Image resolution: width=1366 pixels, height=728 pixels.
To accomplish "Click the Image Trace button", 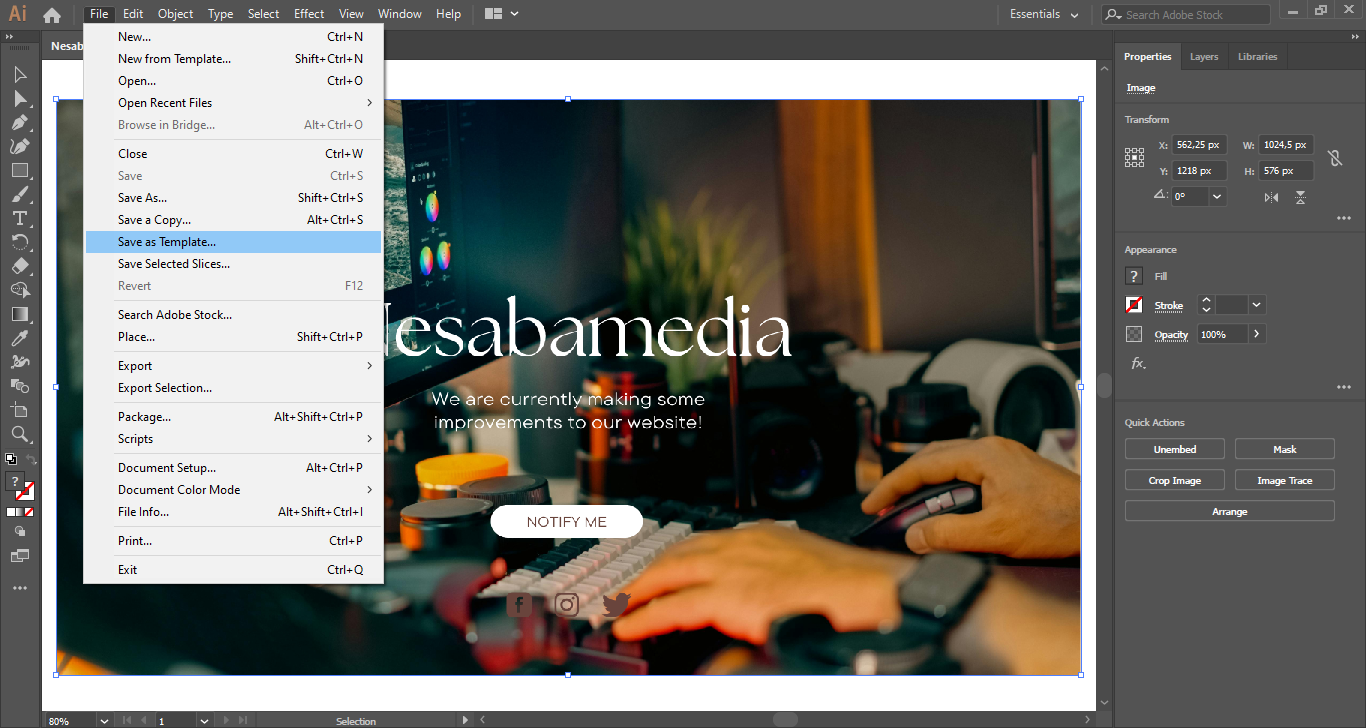I will pos(1284,481).
